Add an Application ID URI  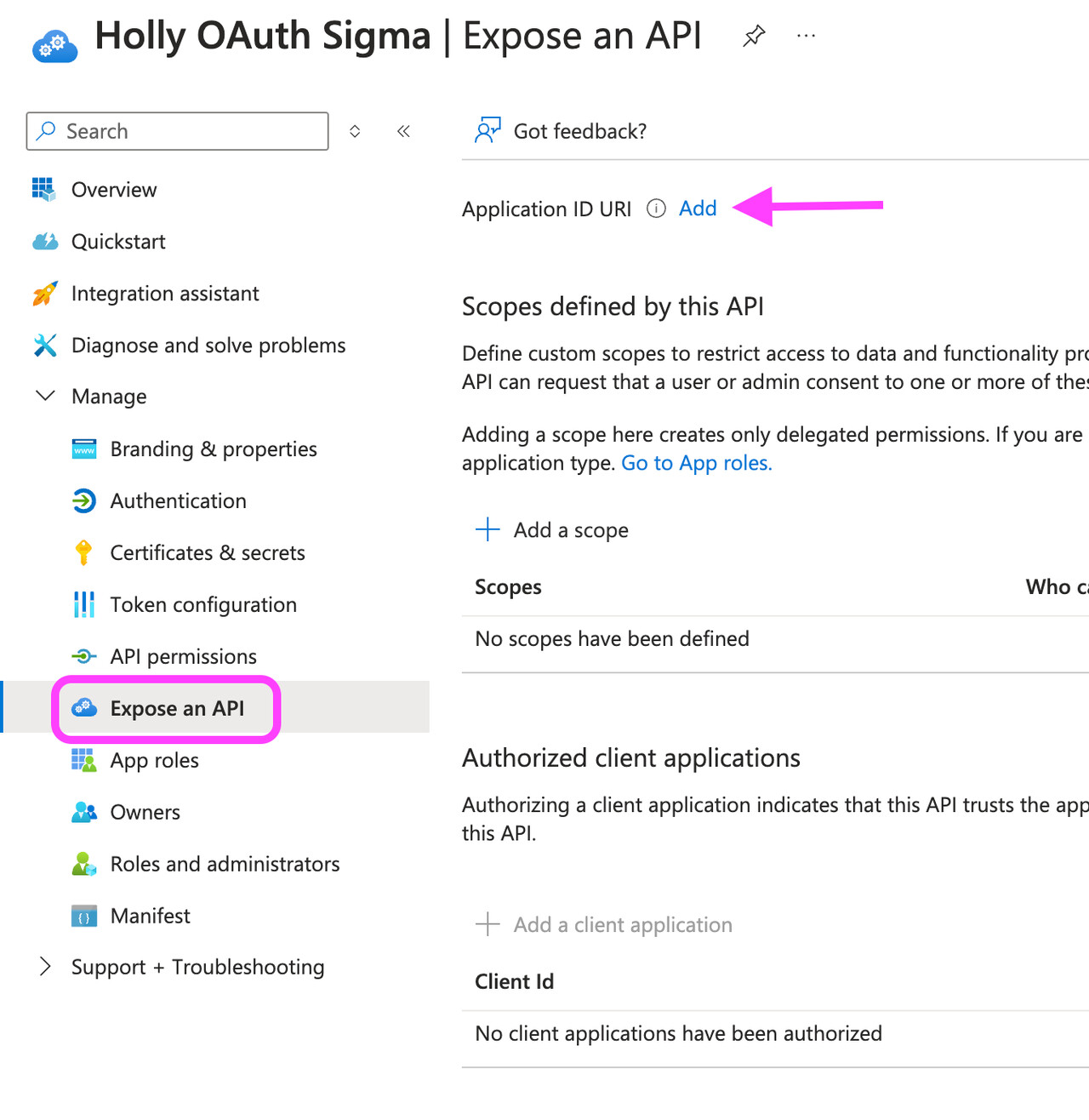tap(697, 209)
